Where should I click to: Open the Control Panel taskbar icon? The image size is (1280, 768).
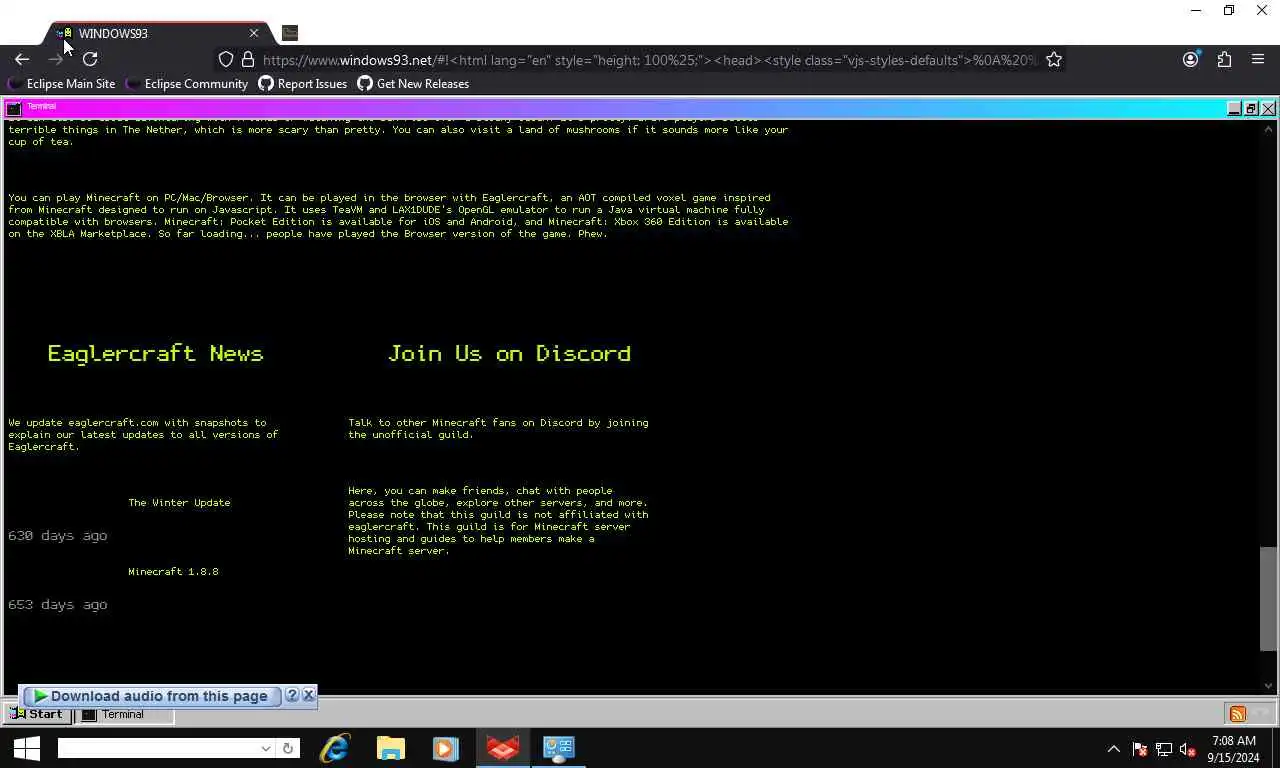pos(558,748)
